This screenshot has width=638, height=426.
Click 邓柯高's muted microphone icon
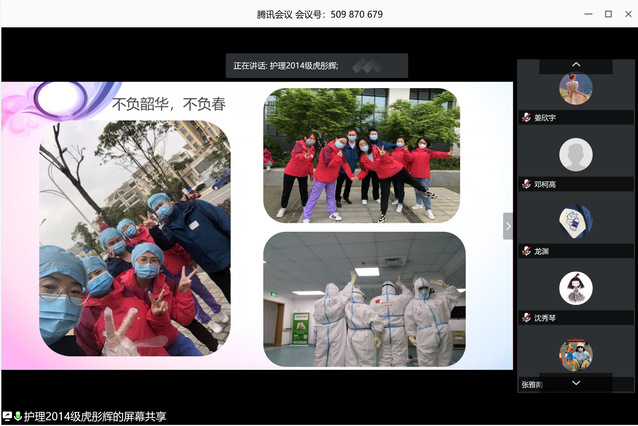click(526, 184)
